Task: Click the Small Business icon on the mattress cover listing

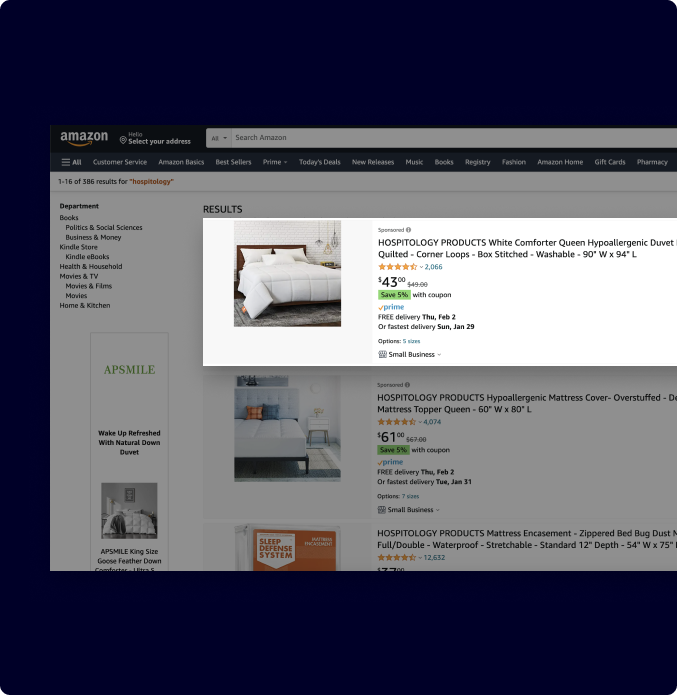Action: tap(381, 510)
